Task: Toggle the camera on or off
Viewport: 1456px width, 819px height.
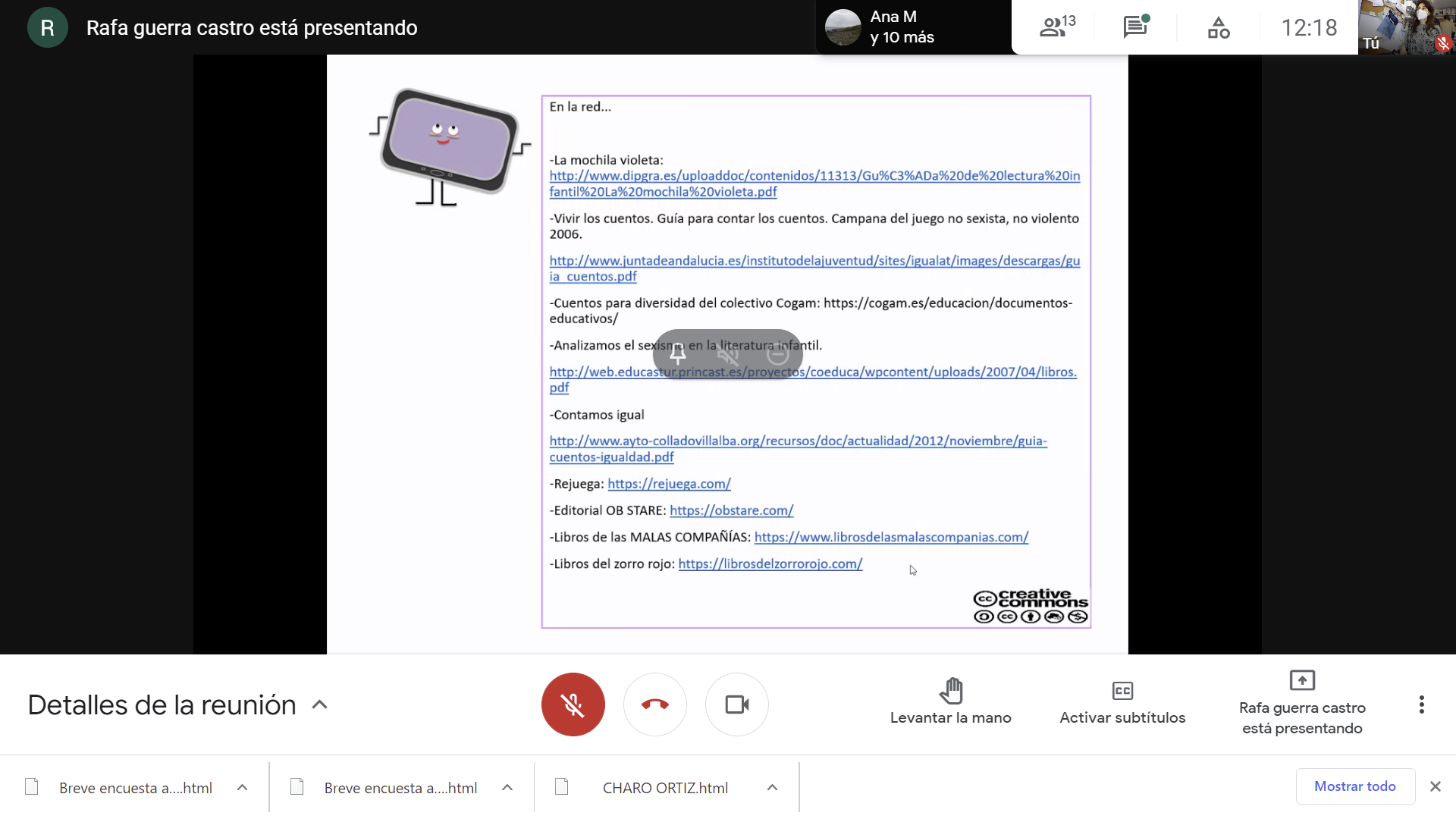Action: point(737,704)
